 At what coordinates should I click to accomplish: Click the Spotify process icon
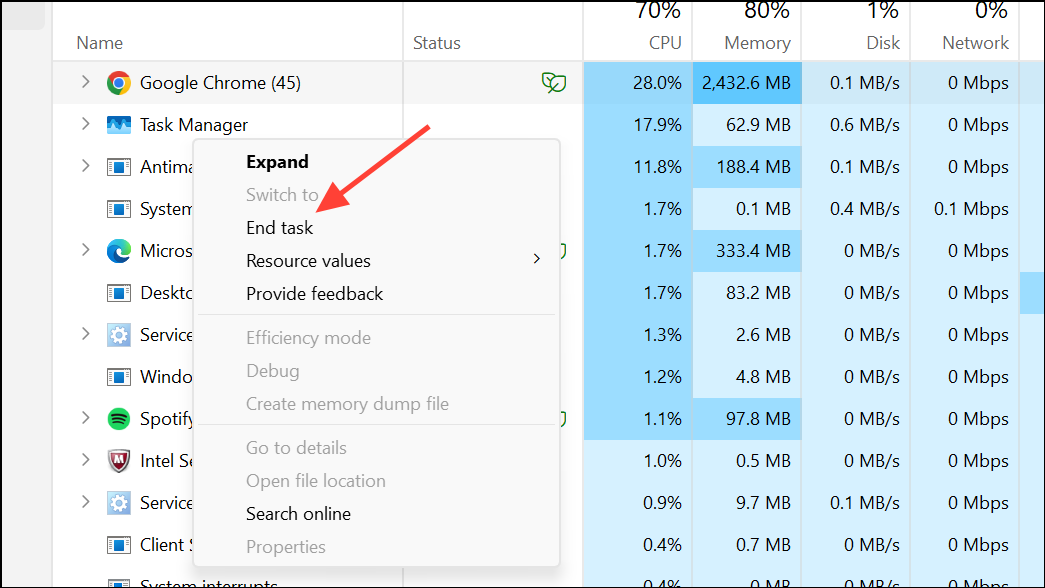pyautogui.click(x=119, y=418)
